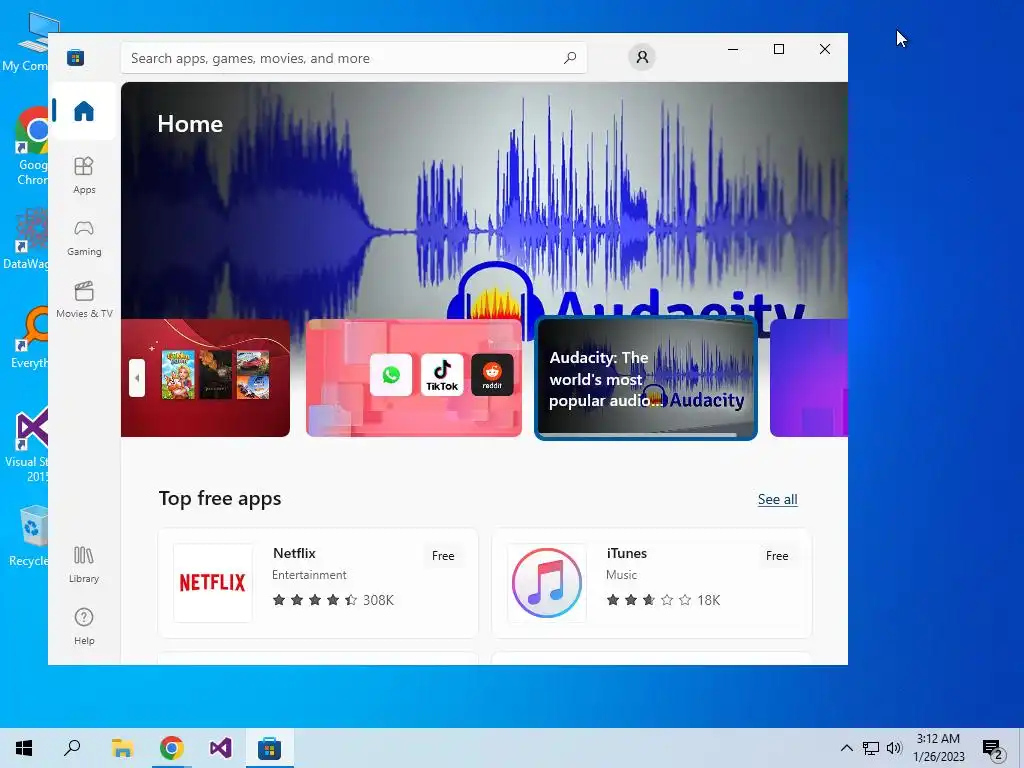Open the Library in the sidebar
1024x768 pixels.
point(84,564)
